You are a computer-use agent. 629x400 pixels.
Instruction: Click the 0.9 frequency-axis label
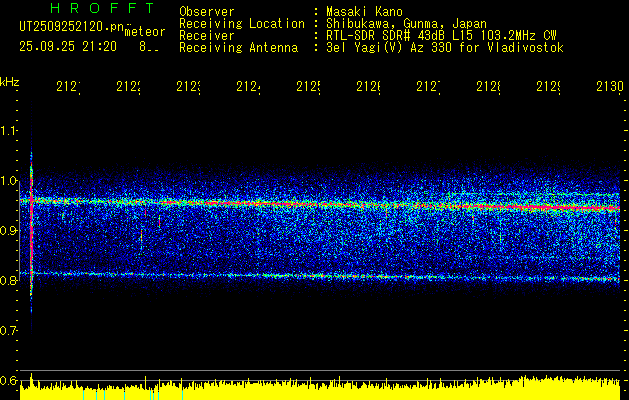tap(8, 230)
